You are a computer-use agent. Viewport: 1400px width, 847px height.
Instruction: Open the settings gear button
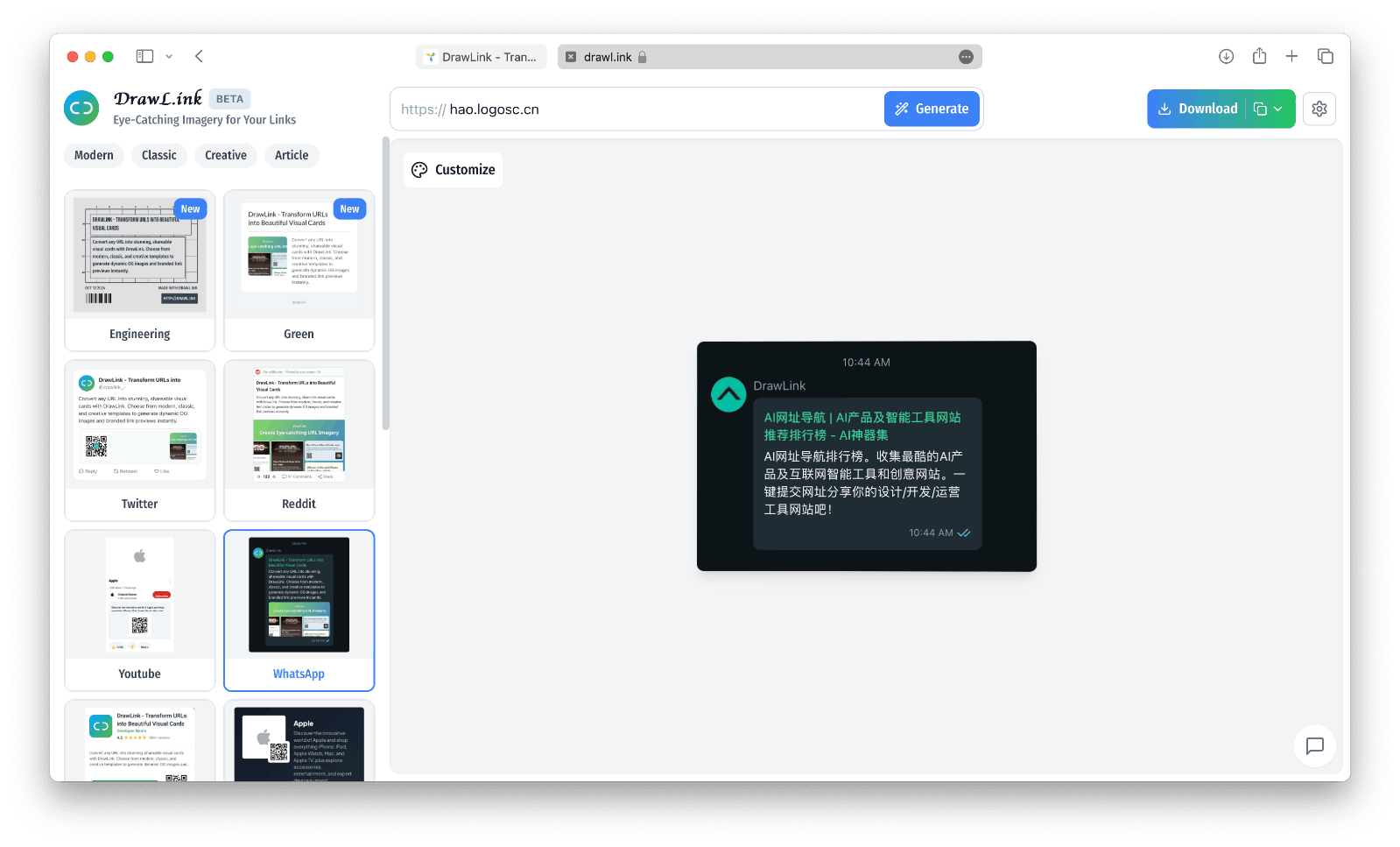[1319, 109]
